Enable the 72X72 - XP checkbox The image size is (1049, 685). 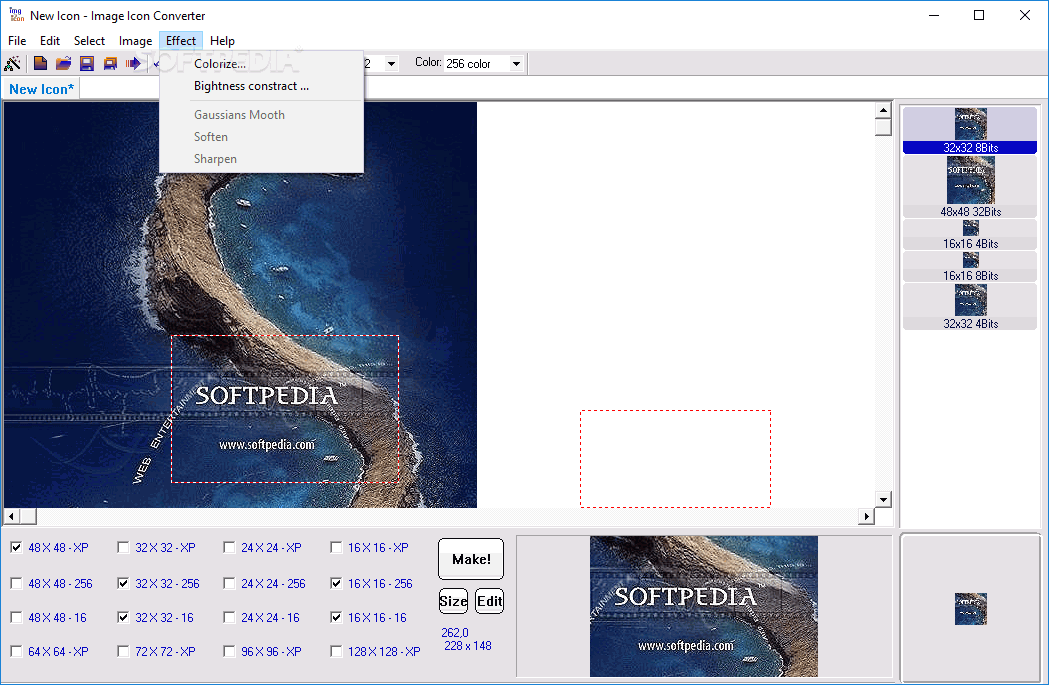click(x=123, y=652)
